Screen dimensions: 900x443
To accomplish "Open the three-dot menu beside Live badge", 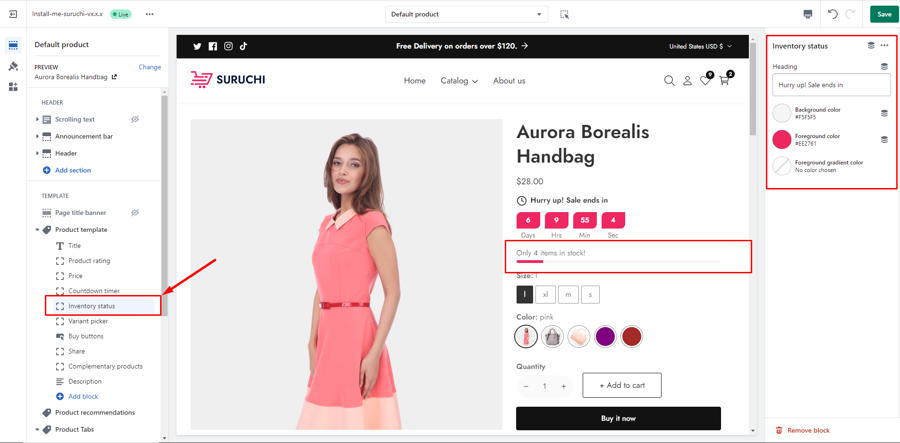I will (x=149, y=14).
